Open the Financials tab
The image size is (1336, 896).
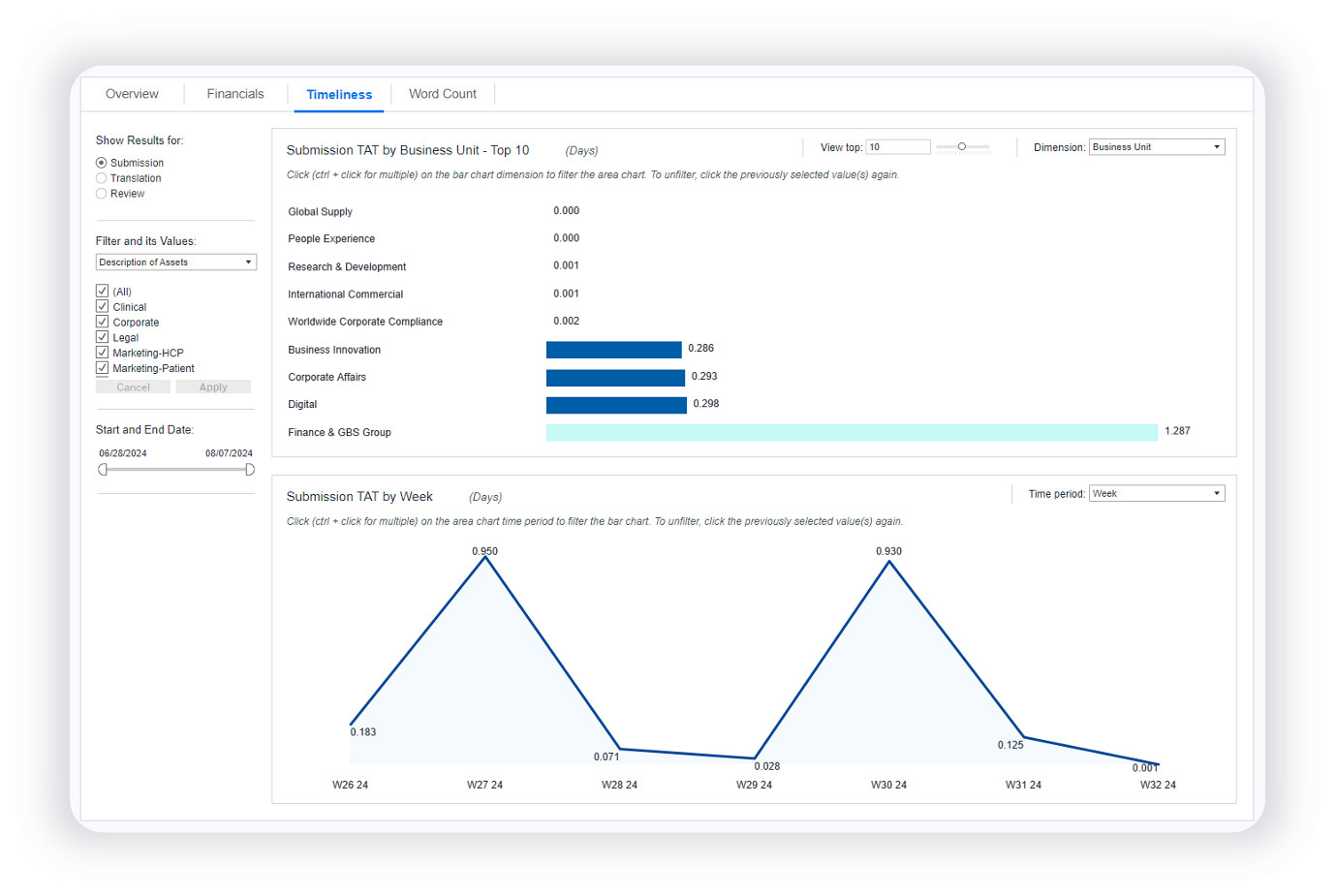pyautogui.click(x=234, y=94)
